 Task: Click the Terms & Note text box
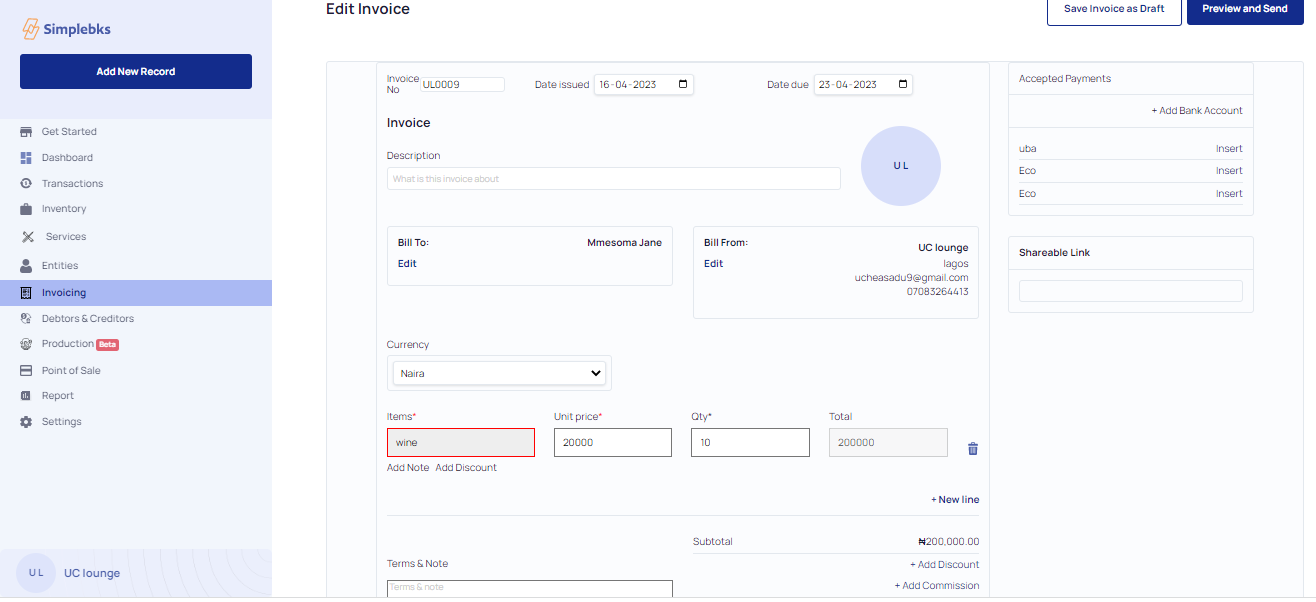pos(530,589)
